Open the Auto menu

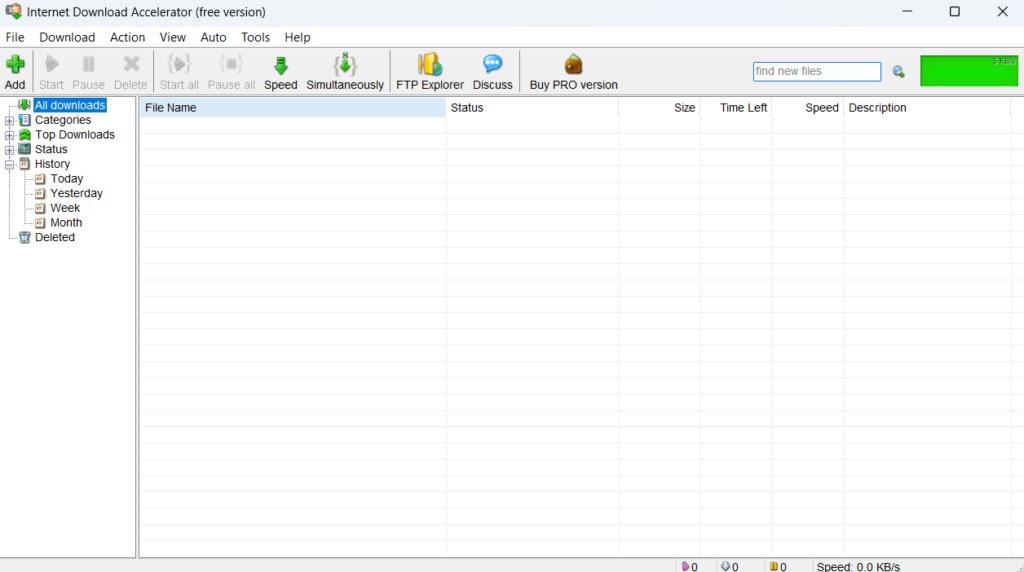tap(213, 37)
